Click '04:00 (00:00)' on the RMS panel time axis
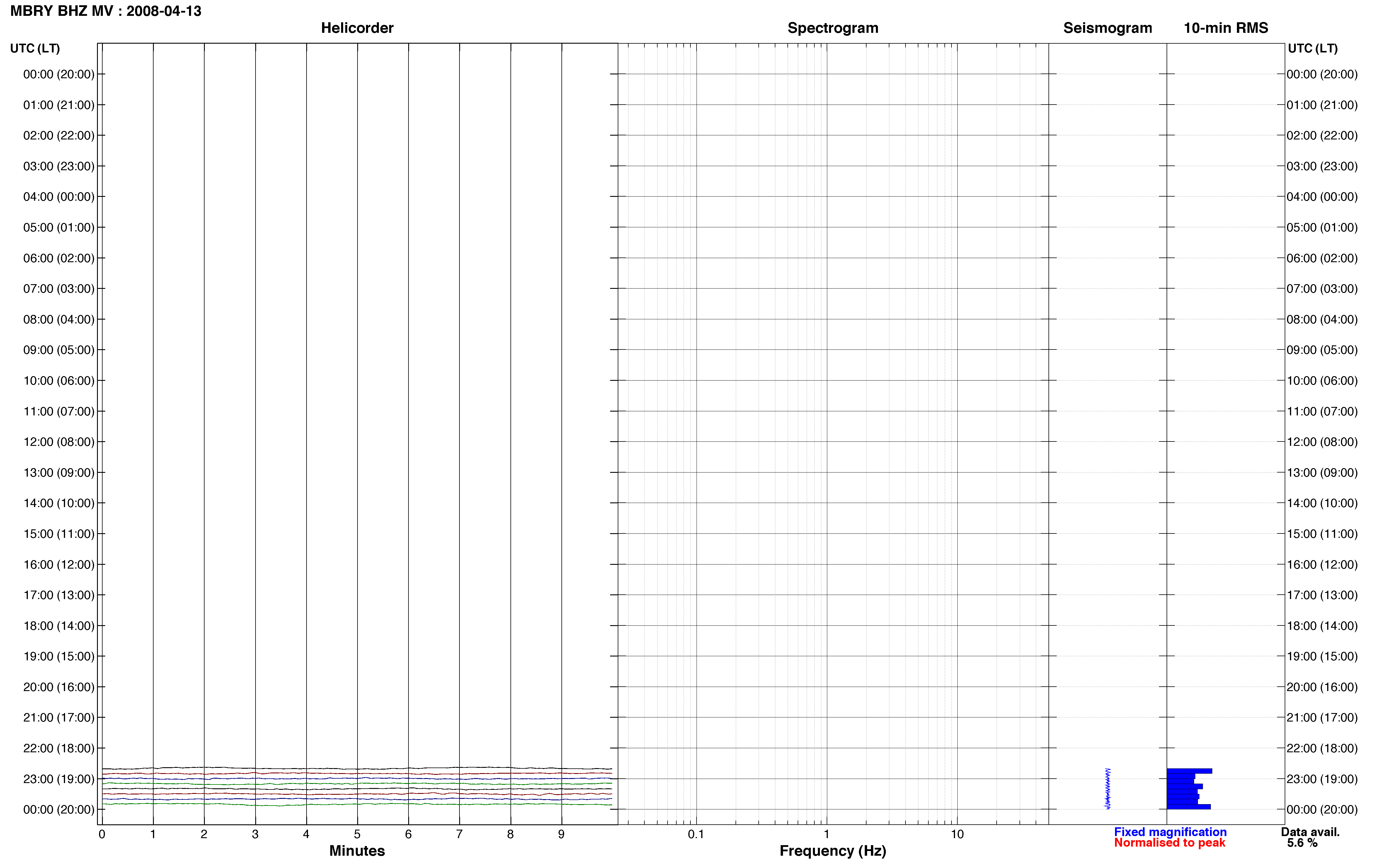1389x868 pixels. [1322, 197]
